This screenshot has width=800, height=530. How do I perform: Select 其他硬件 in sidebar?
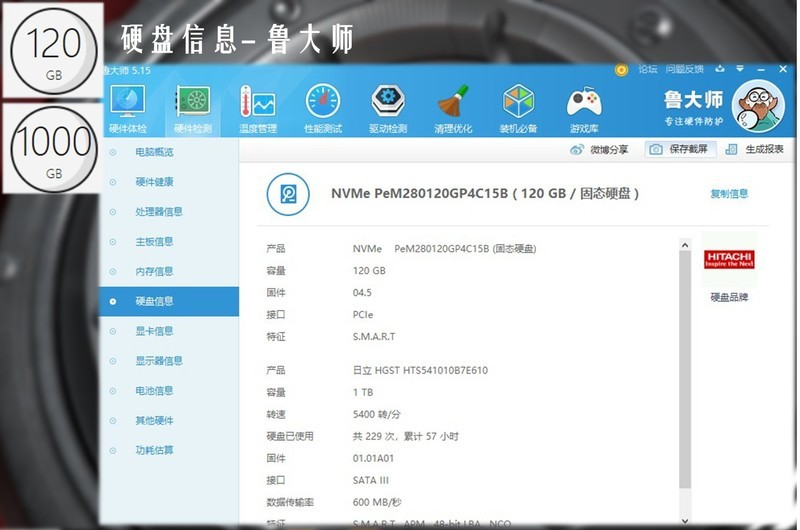(168, 421)
